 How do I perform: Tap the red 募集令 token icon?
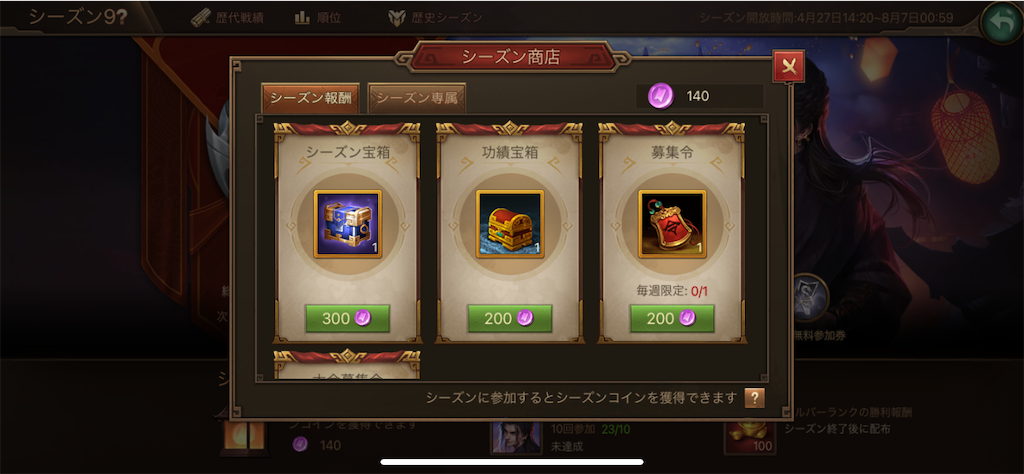coord(672,224)
